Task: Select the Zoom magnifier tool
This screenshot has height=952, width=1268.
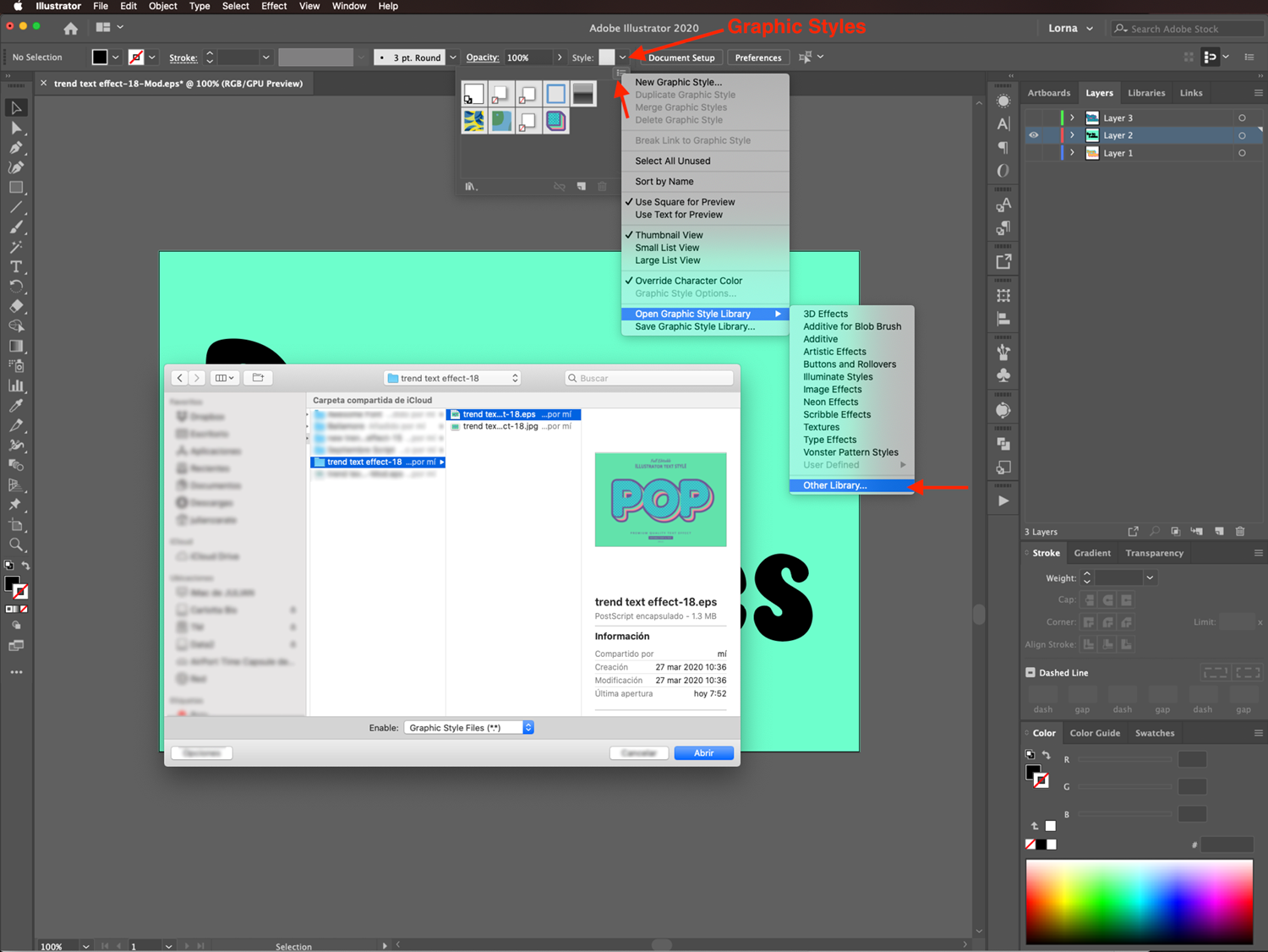Action: (x=16, y=544)
